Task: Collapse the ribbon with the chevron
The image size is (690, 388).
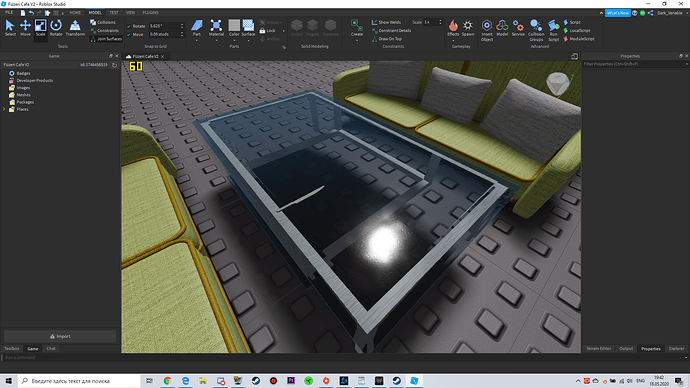Action: tap(601, 13)
